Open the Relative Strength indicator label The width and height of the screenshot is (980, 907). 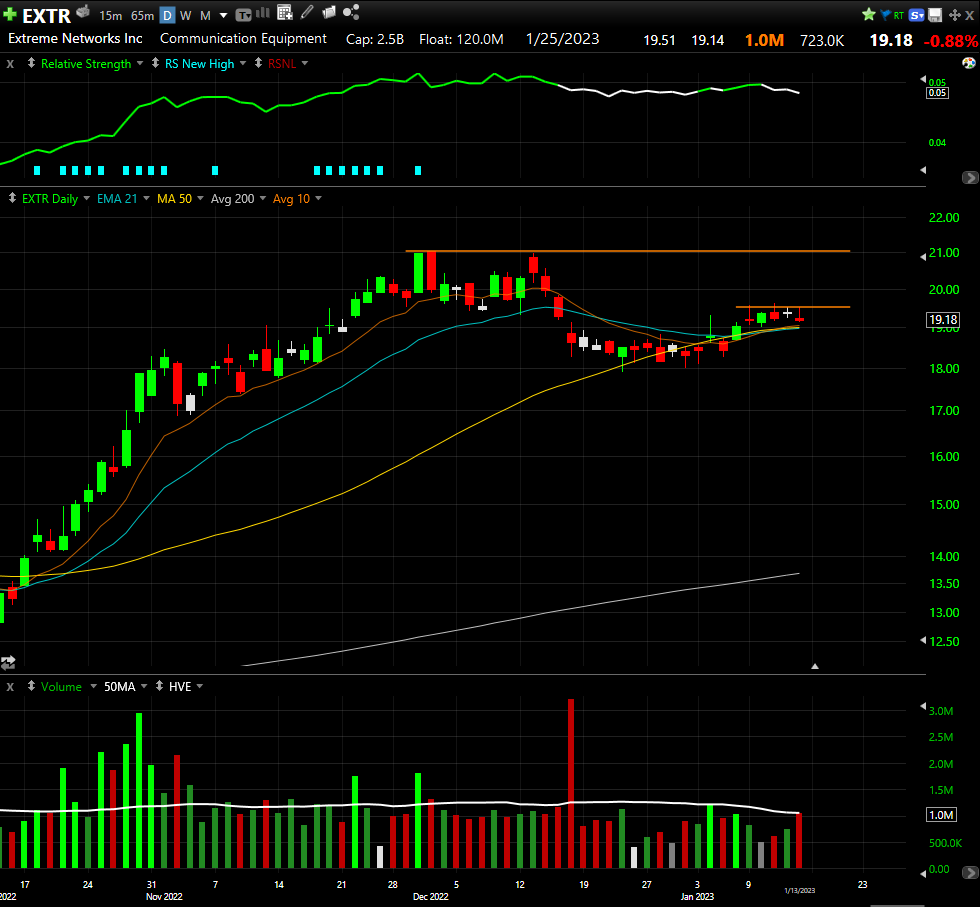tap(86, 64)
